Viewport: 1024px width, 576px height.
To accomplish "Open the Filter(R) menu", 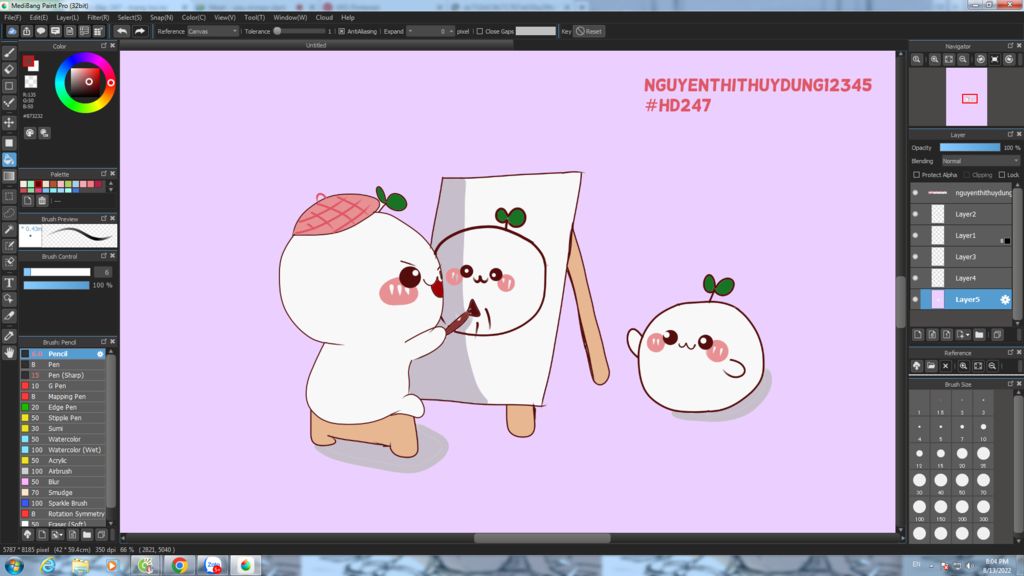I will (98, 17).
